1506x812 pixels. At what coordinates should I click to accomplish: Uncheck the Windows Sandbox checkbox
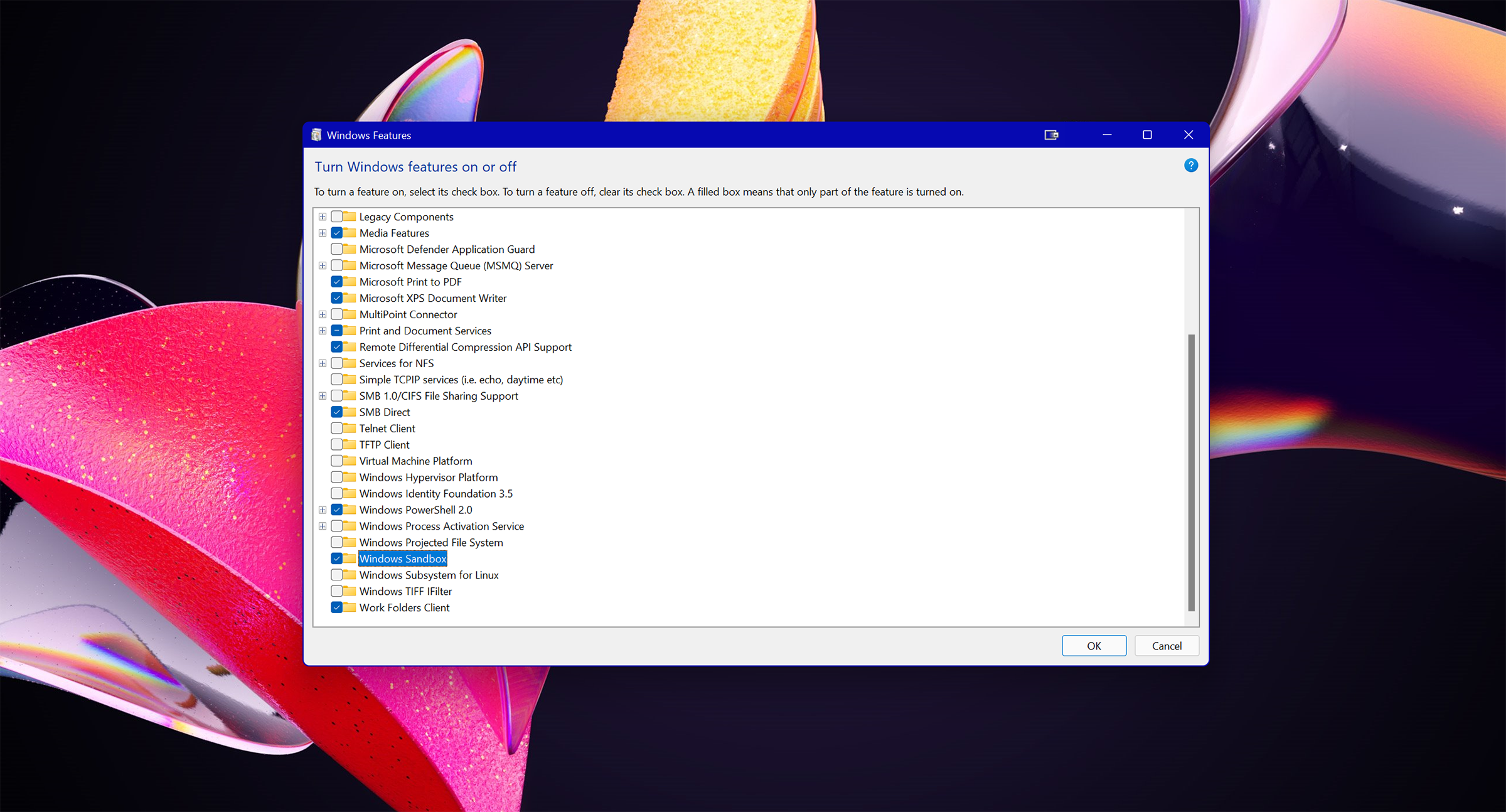pyautogui.click(x=337, y=558)
